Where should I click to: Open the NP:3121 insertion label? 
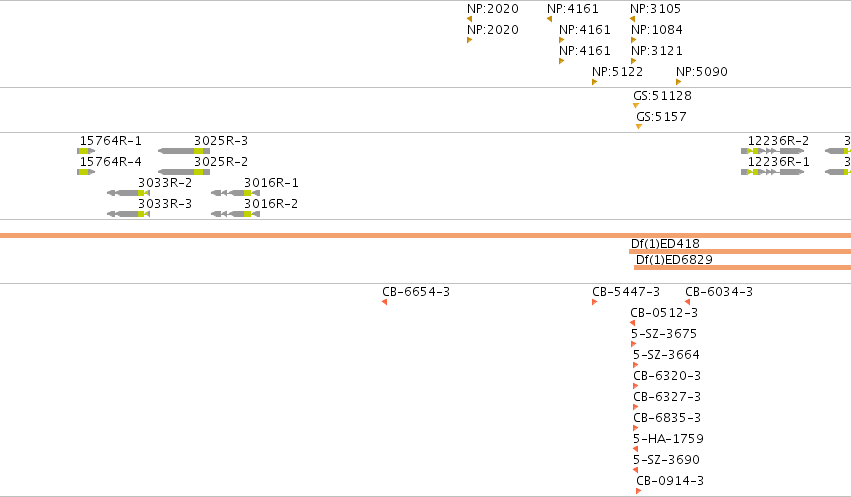pyautogui.click(x=657, y=51)
